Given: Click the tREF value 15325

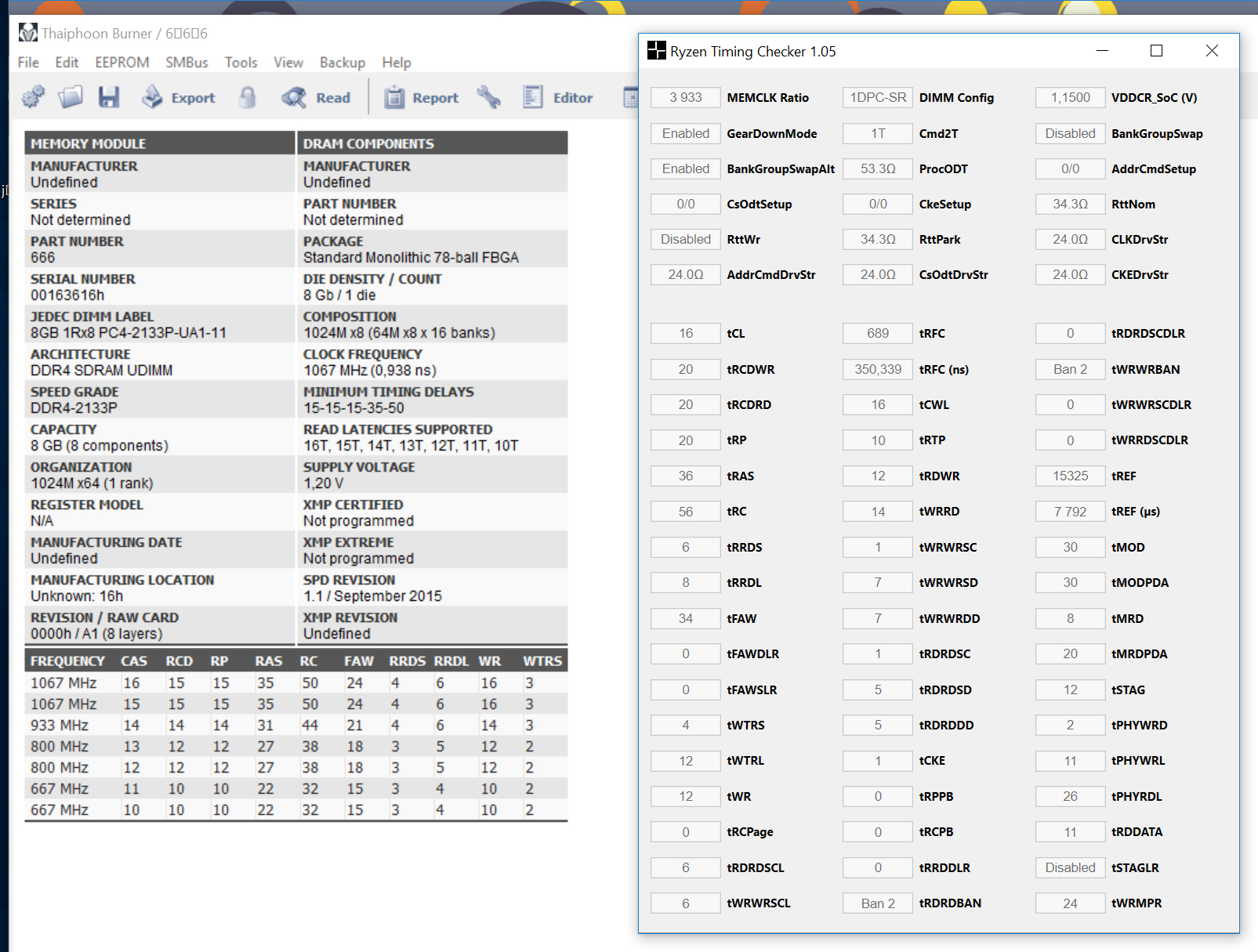Looking at the screenshot, I should (x=1071, y=476).
